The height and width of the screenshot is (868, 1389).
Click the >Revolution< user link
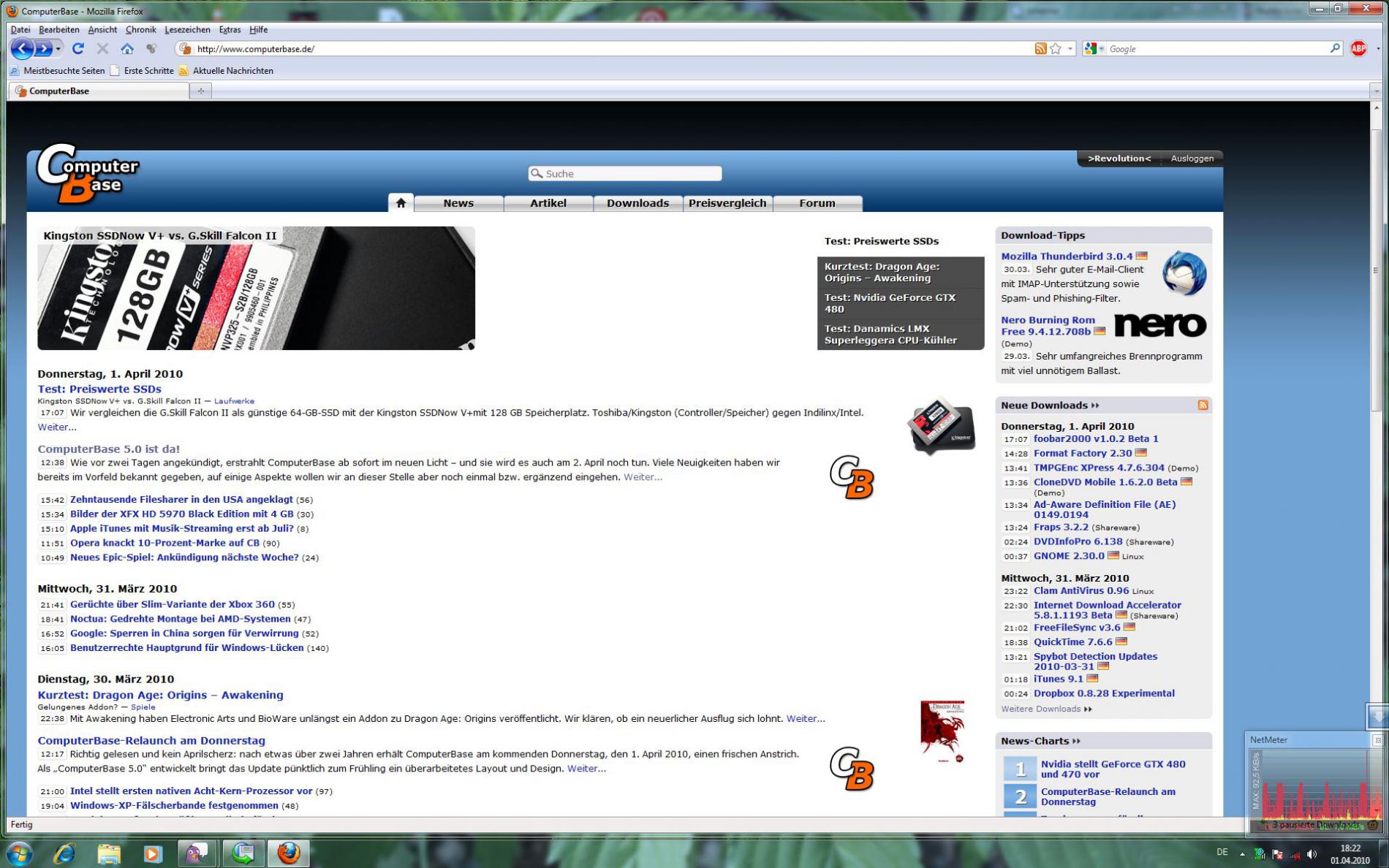[x=1119, y=159]
